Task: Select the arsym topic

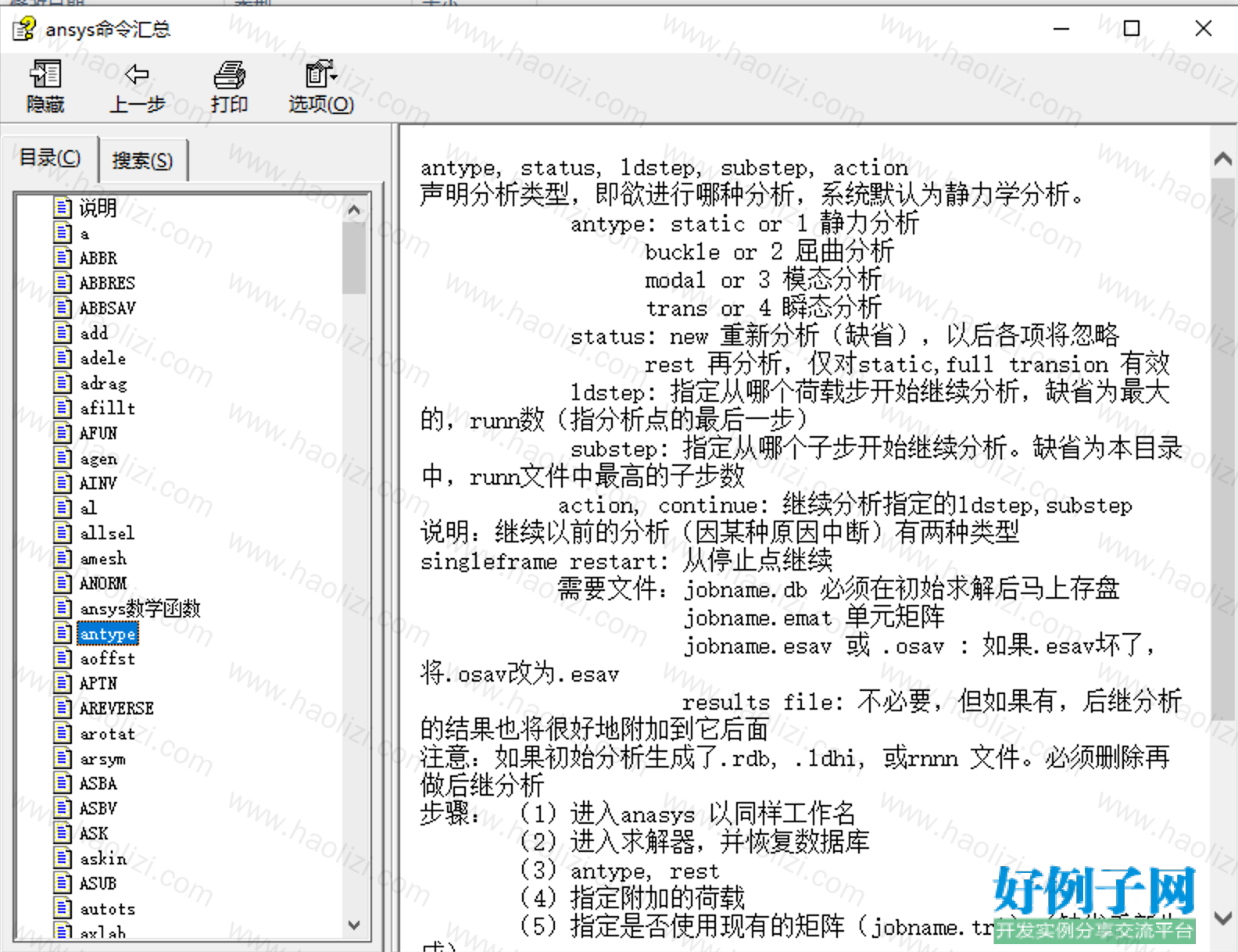Action: 102,758
